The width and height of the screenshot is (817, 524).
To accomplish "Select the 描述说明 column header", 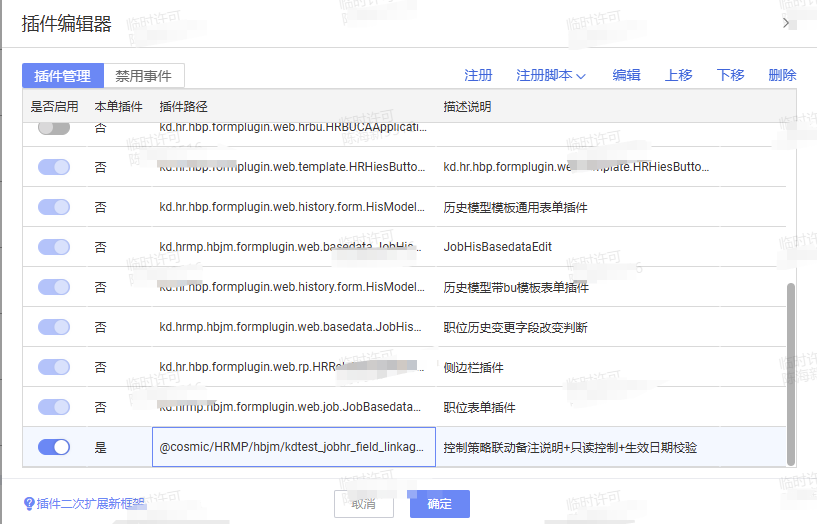I will pyautogui.click(x=467, y=107).
